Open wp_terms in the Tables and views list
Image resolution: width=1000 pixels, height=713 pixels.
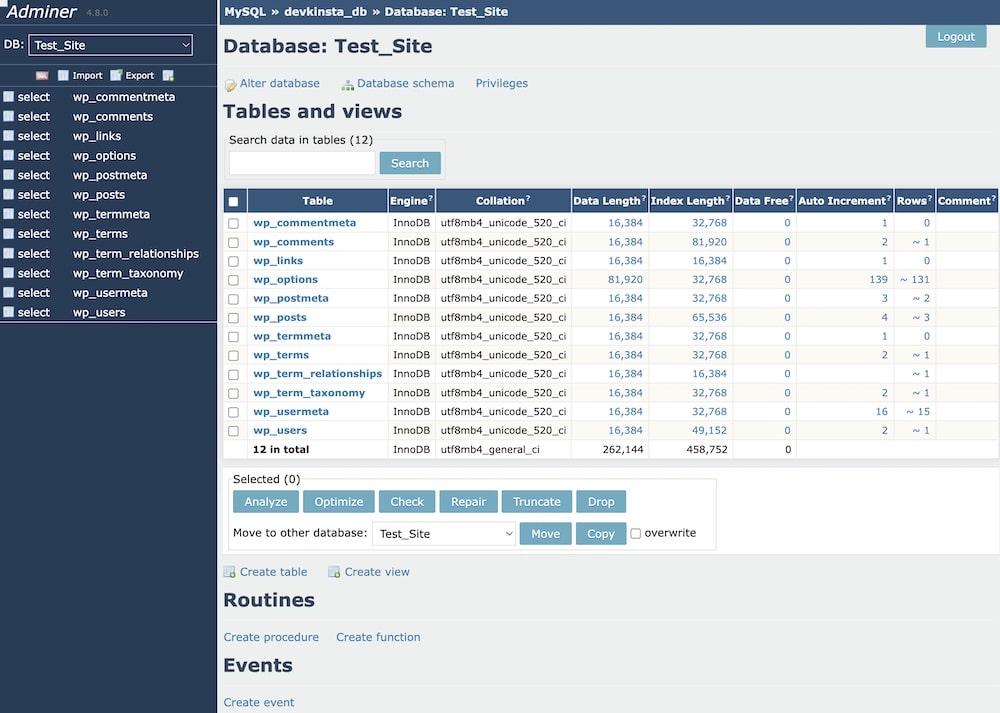click(281, 355)
